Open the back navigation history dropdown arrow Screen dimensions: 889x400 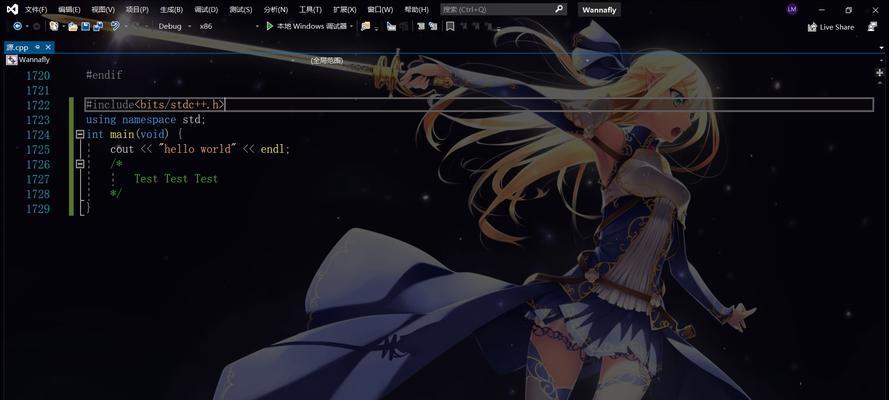click(27, 27)
